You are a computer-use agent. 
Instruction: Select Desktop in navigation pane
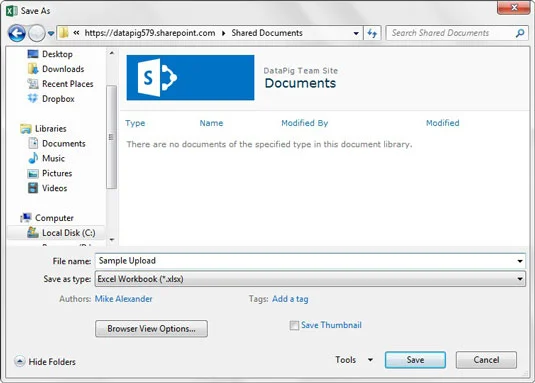[x=57, y=54]
